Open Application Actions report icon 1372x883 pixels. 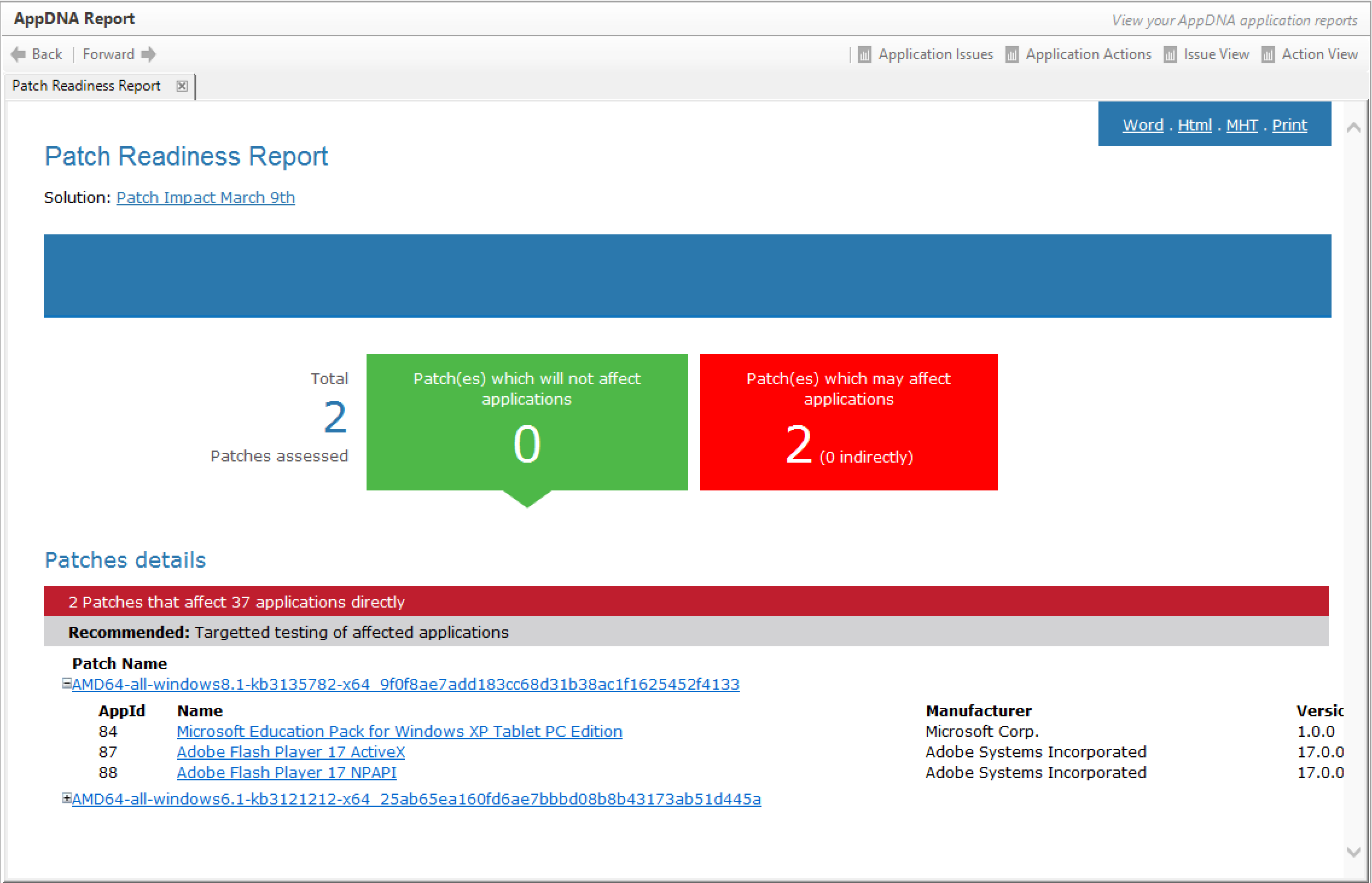click(x=1012, y=55)
